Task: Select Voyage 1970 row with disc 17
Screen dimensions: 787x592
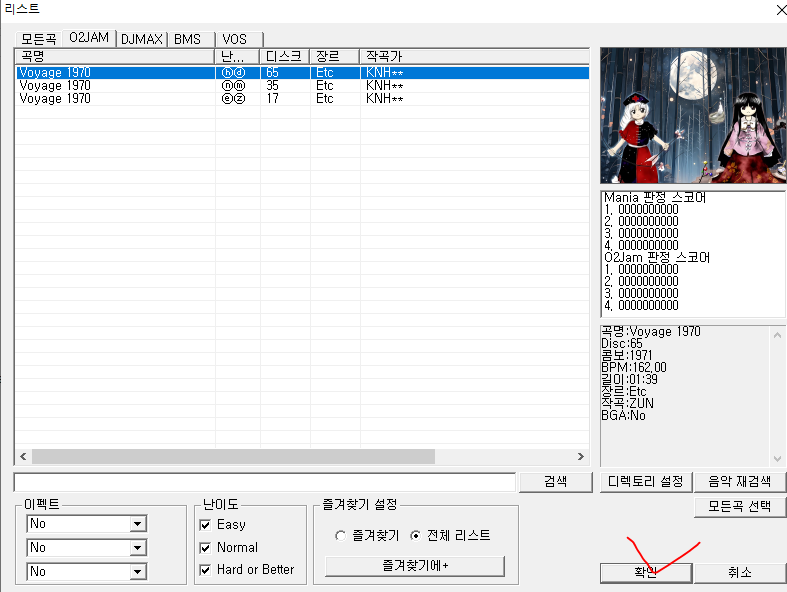Action: click(x=302, y=99)
